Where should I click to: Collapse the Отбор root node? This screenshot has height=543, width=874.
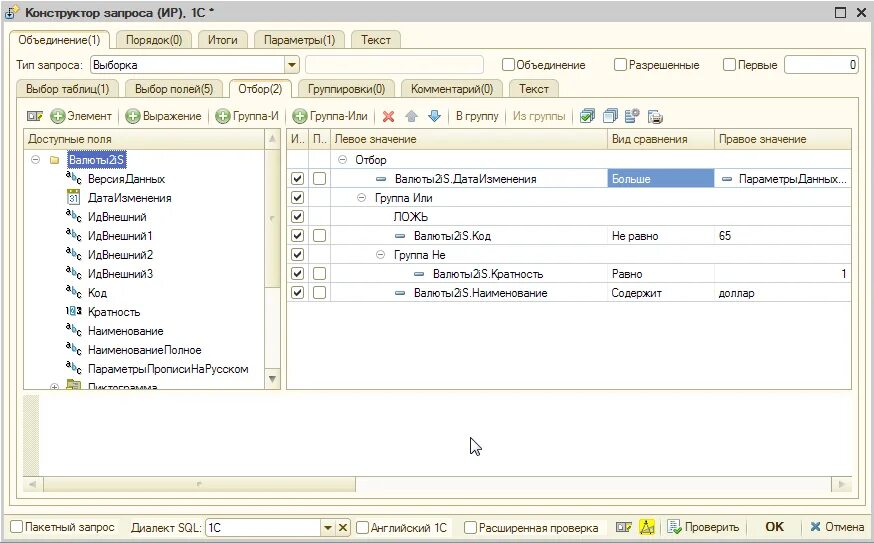[x=342, y=160]
